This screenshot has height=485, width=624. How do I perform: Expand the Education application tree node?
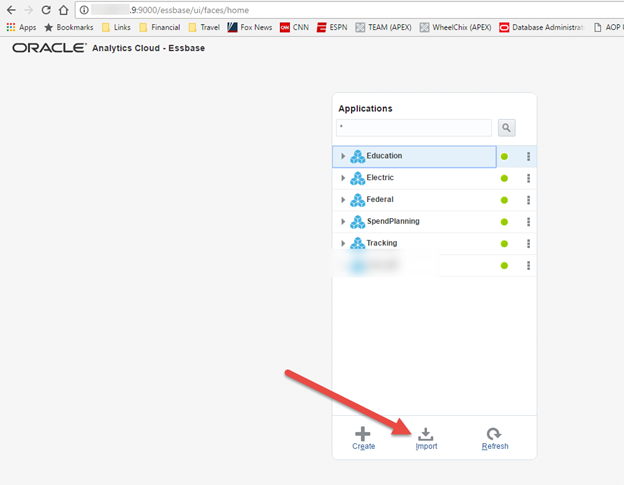343,156
